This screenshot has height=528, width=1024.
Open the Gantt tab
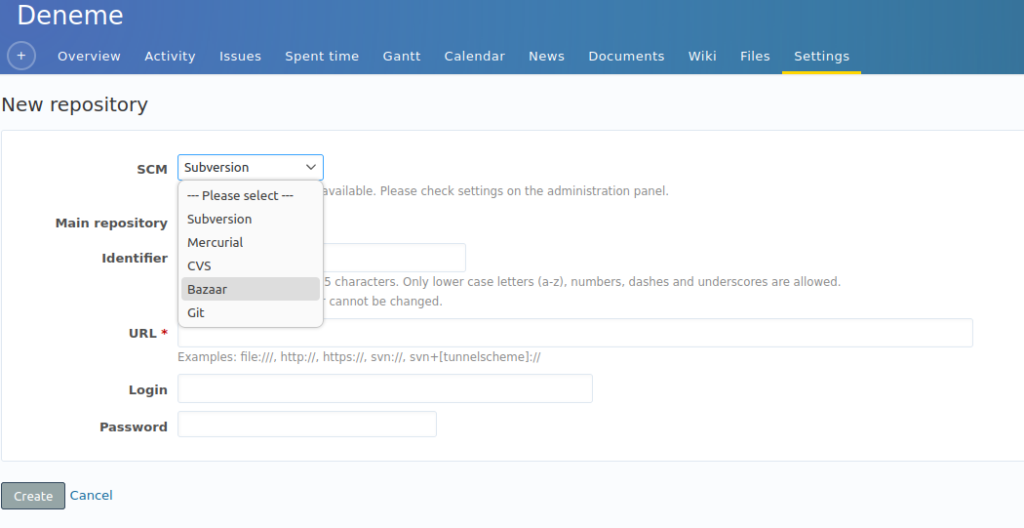click(x=401, y=56)
